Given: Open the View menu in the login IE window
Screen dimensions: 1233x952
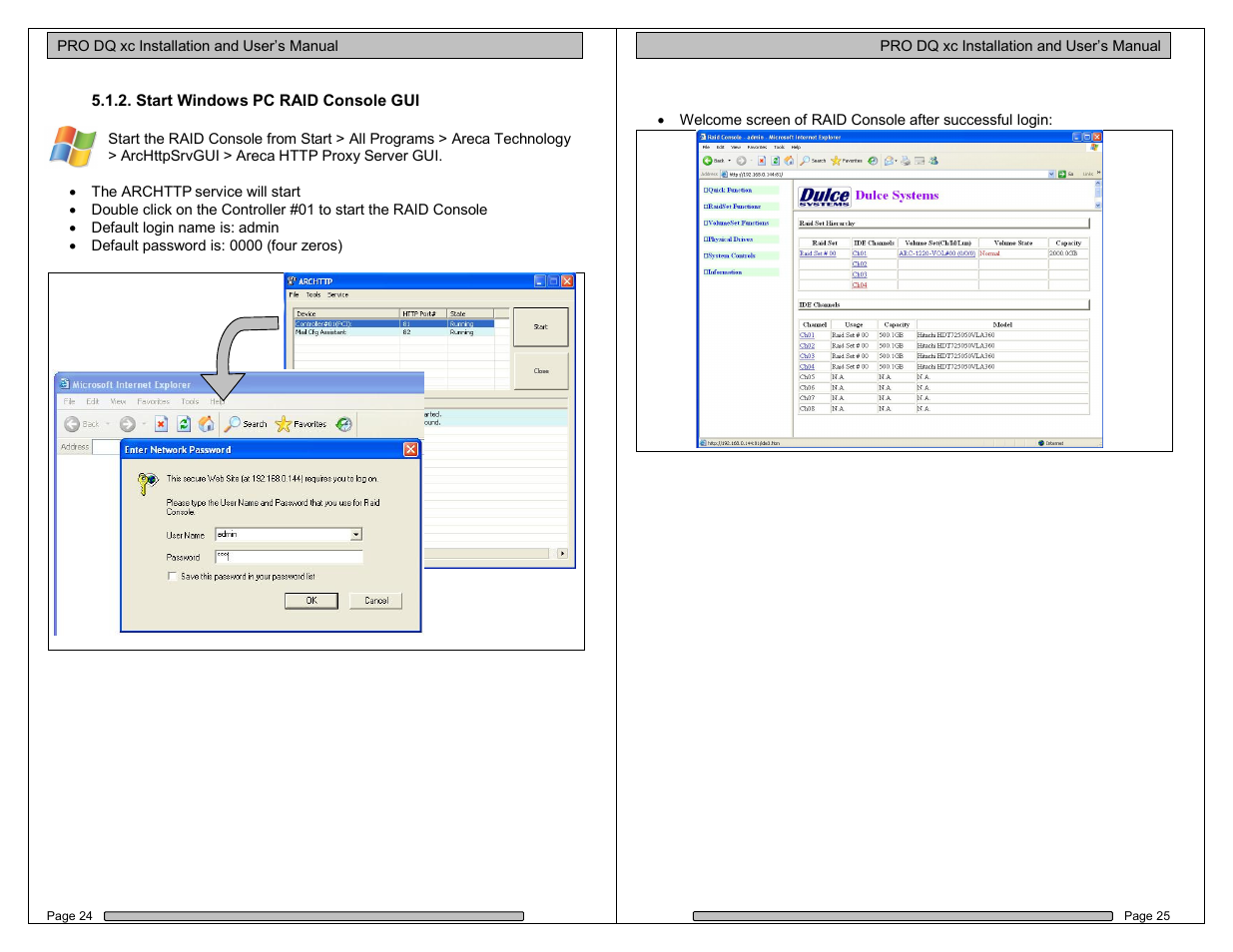Looking at the screenshot, I should [118, 401].
